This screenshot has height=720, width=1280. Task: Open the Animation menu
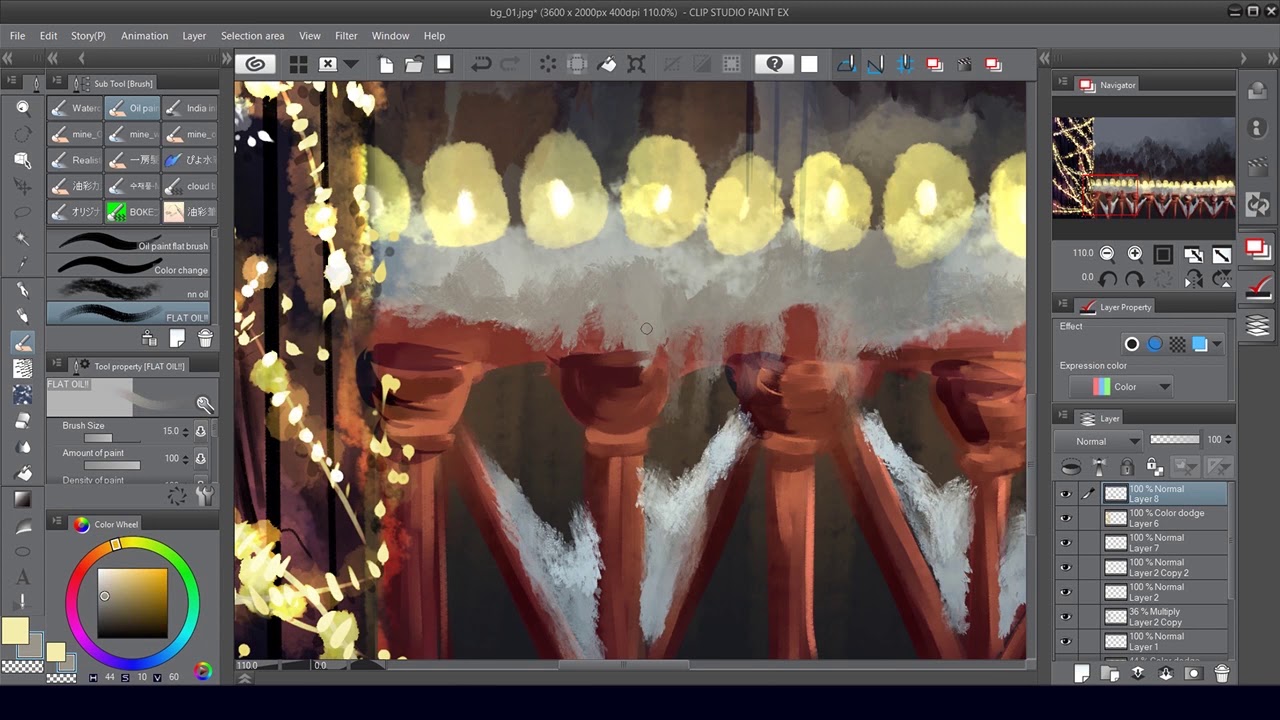click(145, 36)
